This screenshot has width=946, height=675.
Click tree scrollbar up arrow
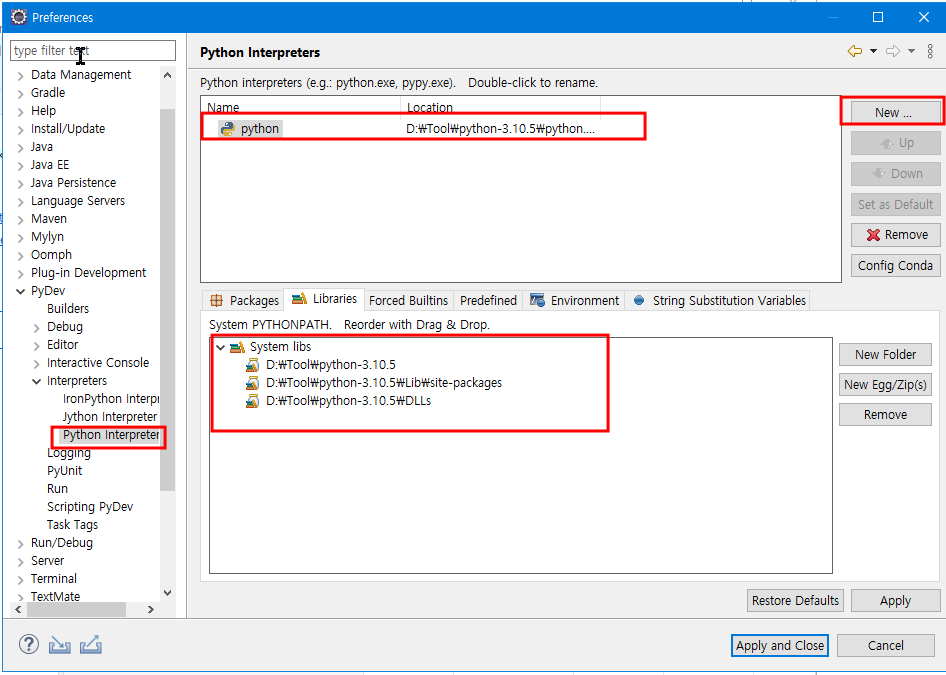tap(168, 75)
